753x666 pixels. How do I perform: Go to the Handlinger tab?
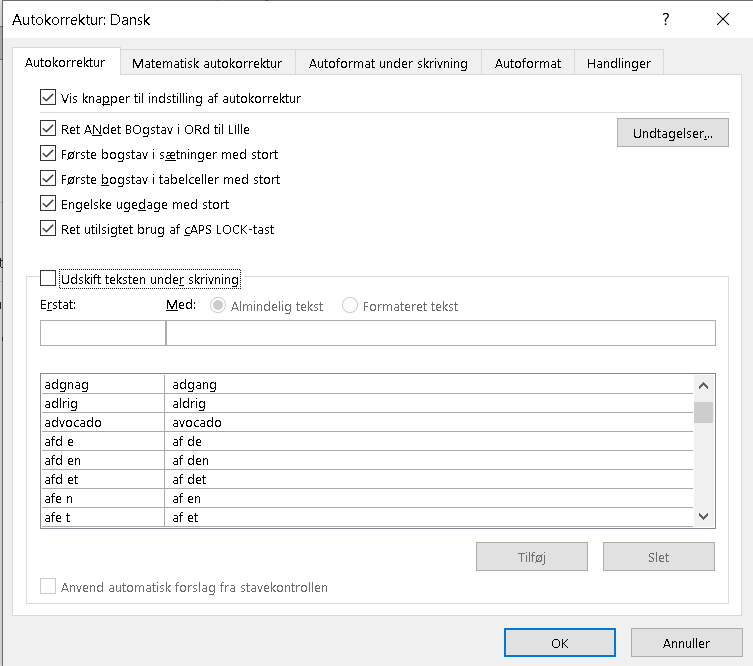(x=619, y=63)
